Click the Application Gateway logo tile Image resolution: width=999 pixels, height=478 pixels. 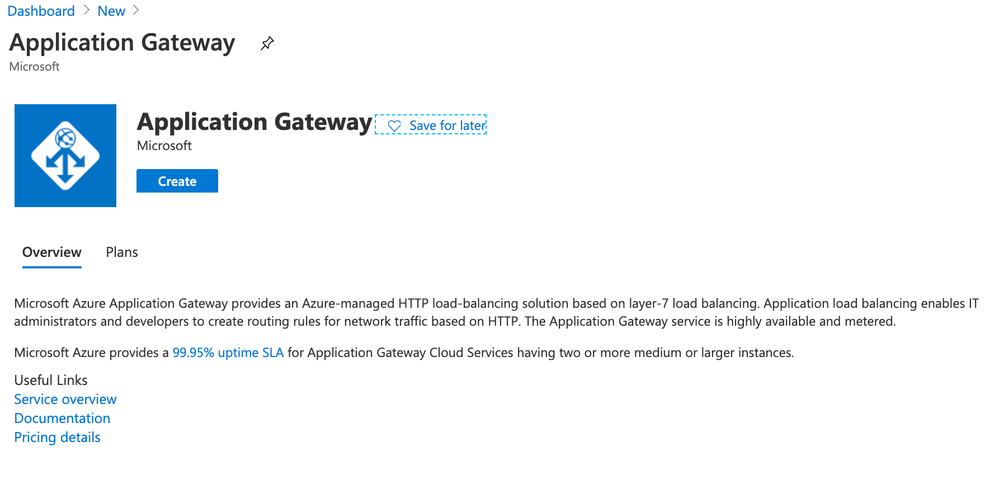coord(65,156)
